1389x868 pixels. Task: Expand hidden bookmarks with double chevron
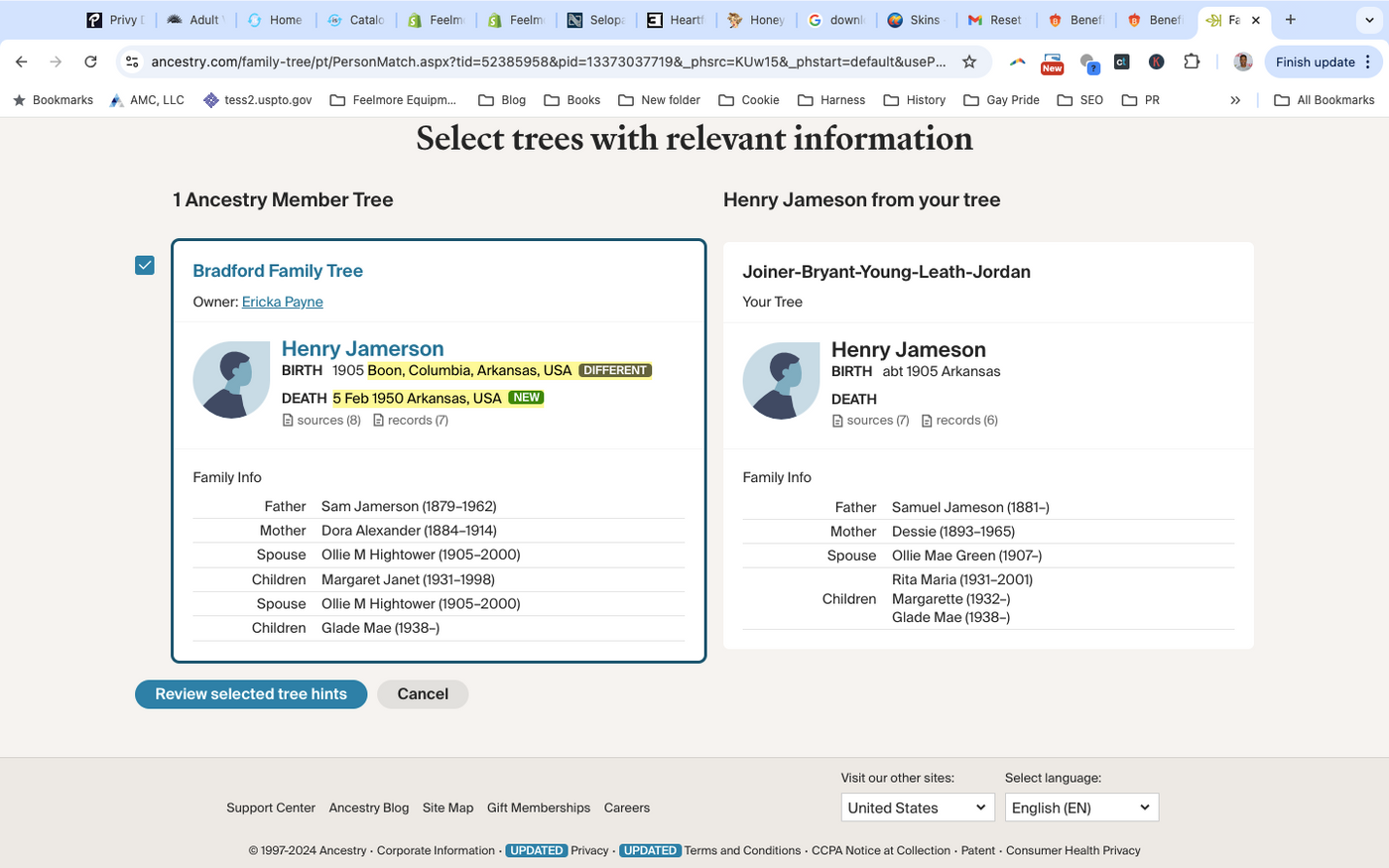pos(1235,100)
